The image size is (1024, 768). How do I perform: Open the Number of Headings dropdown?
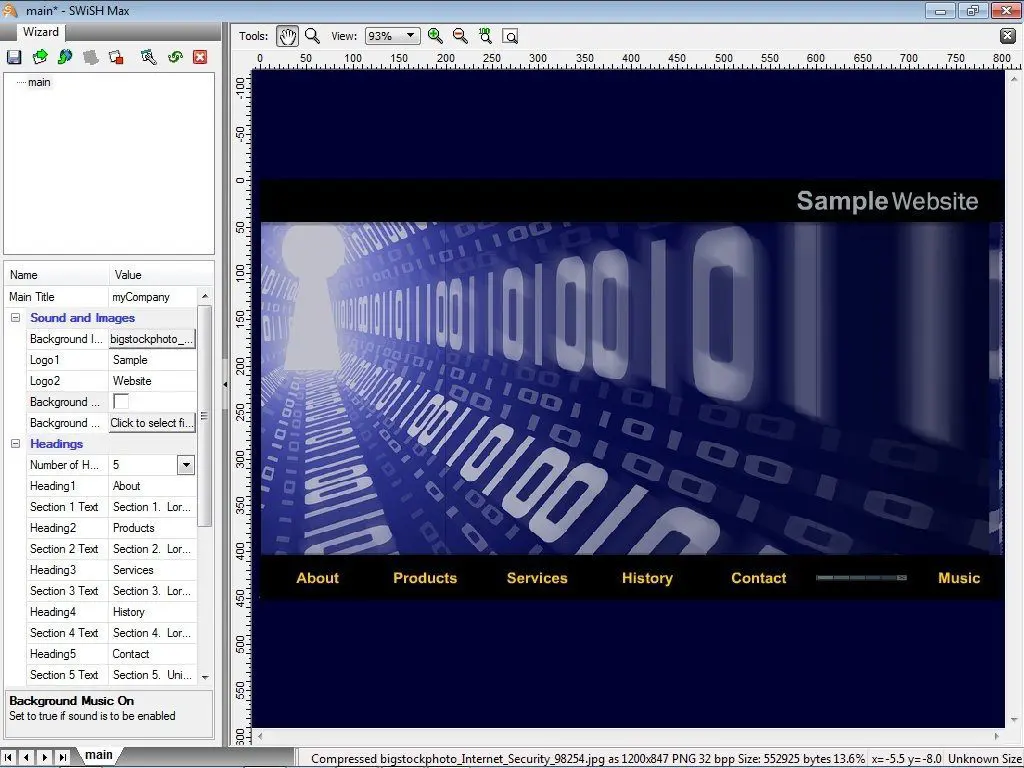coord(185,465)
